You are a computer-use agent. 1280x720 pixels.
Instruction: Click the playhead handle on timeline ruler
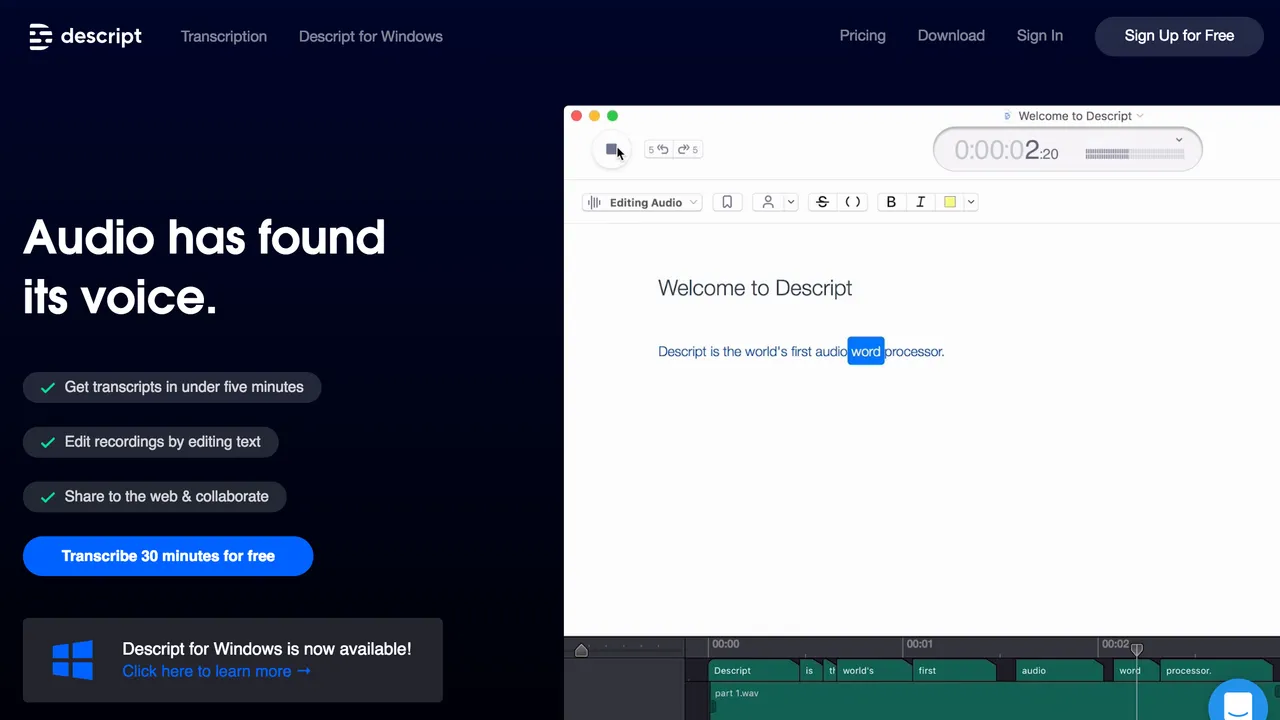pos(1136,649)
